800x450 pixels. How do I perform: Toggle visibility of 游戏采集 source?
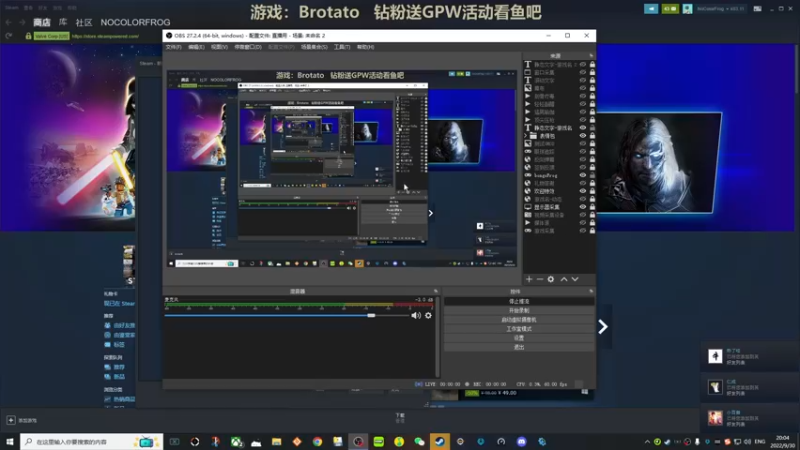[583, 231]
